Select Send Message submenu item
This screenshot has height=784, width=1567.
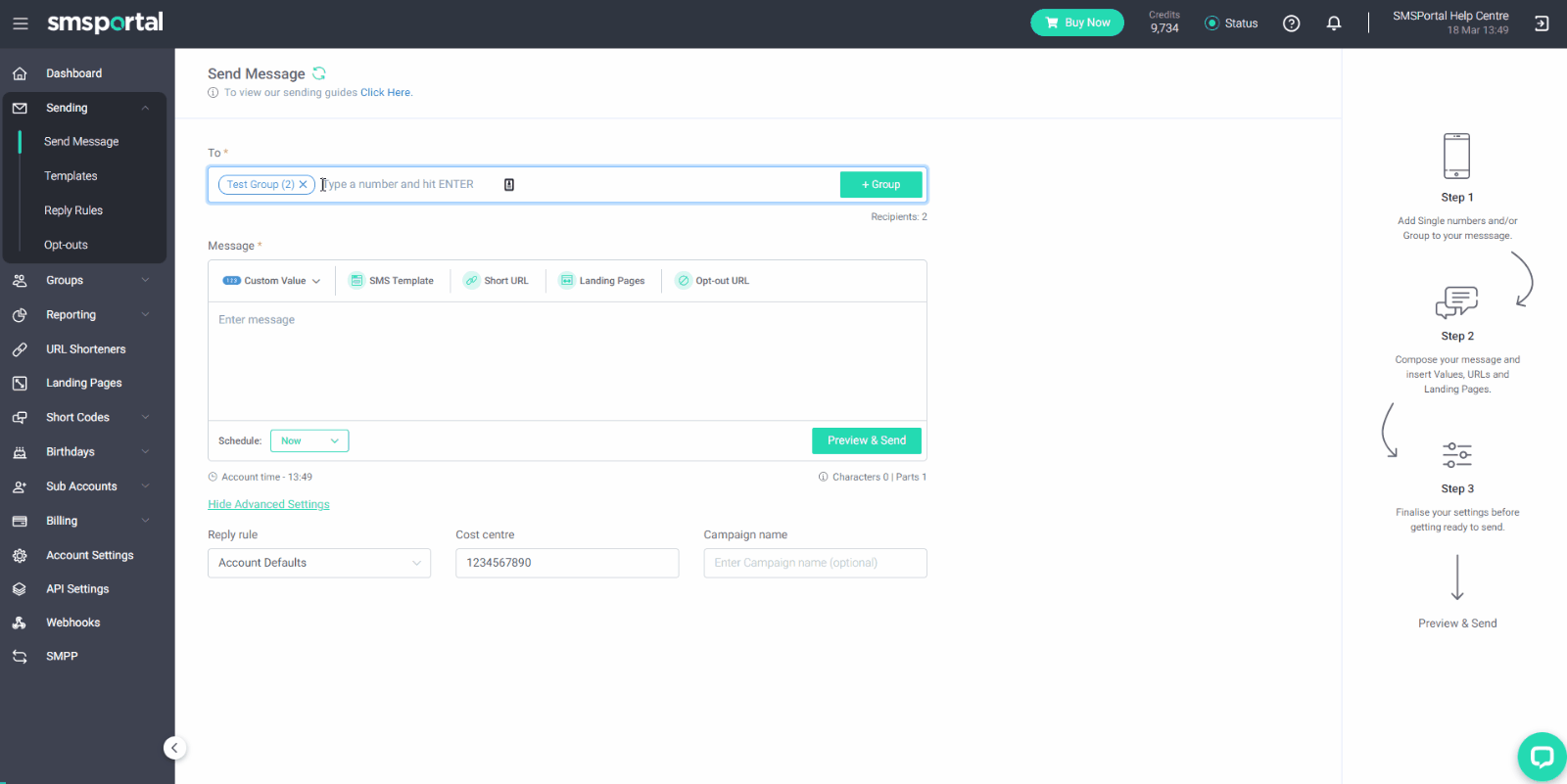click(x=81, y=142)
